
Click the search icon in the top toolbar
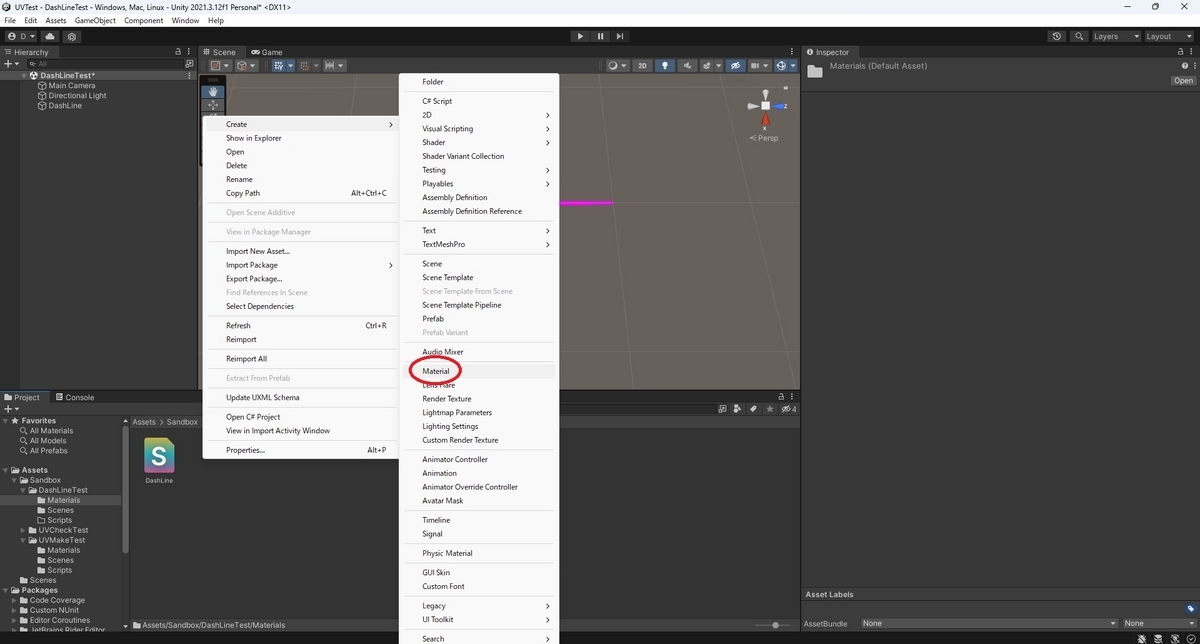coord(1078,35)
